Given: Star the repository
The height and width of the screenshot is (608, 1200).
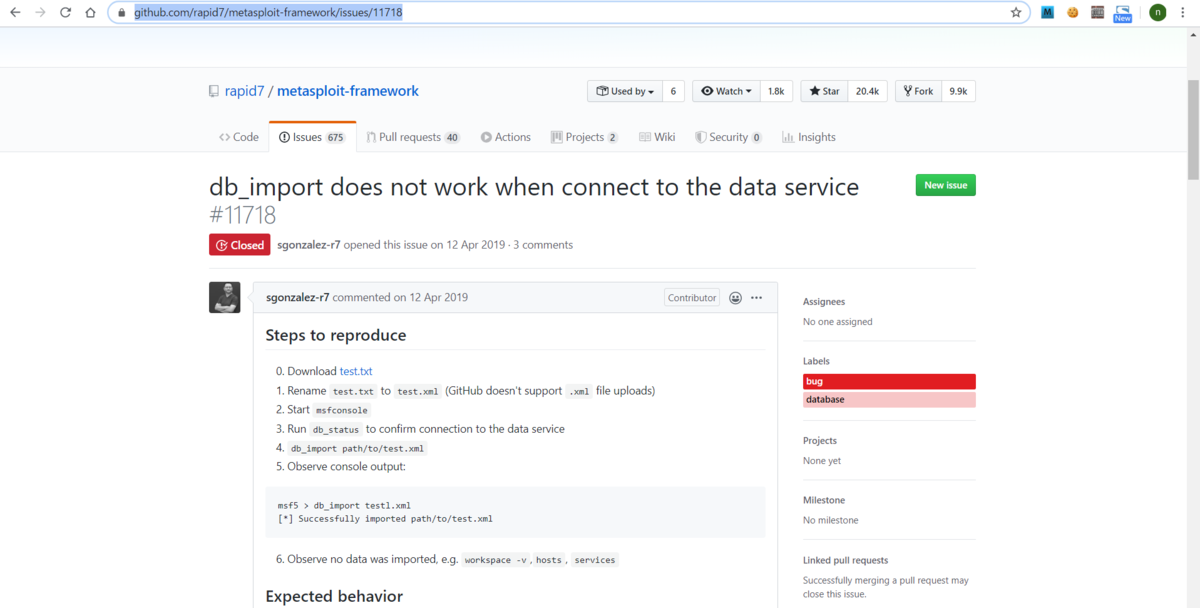Looking at the screenshot, I should click(x=824, y=91).
